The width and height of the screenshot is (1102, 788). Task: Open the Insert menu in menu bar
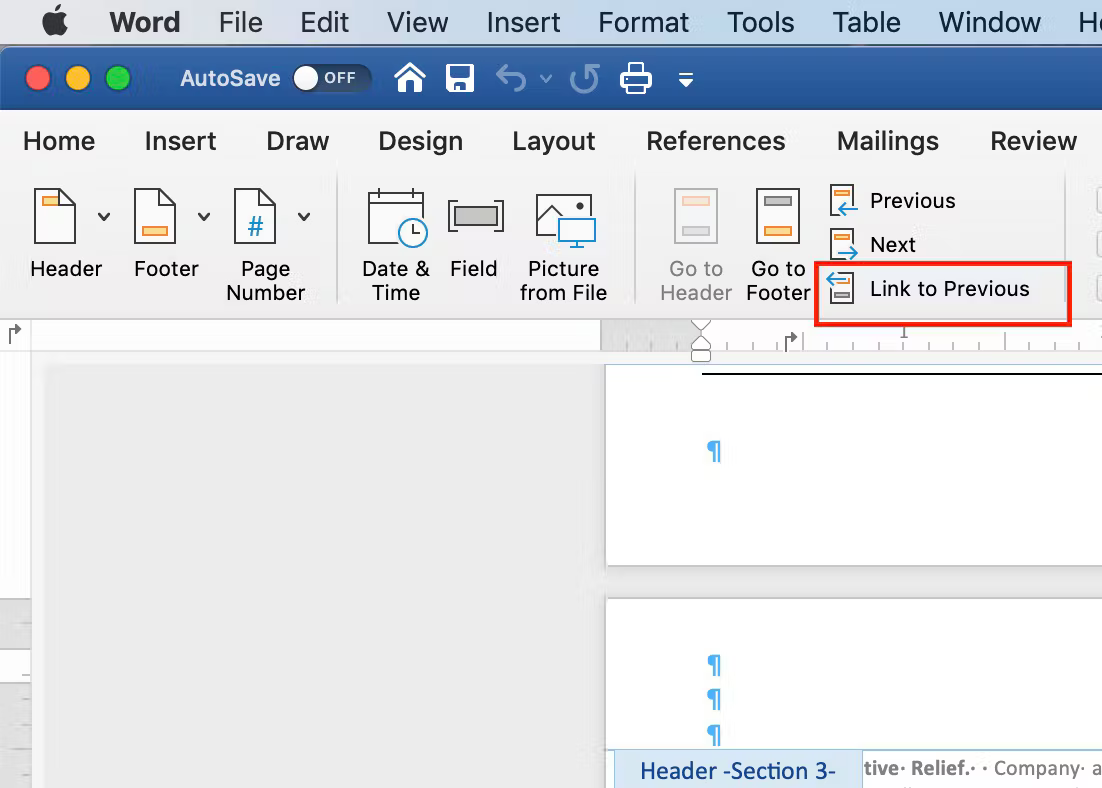(524, 22)
